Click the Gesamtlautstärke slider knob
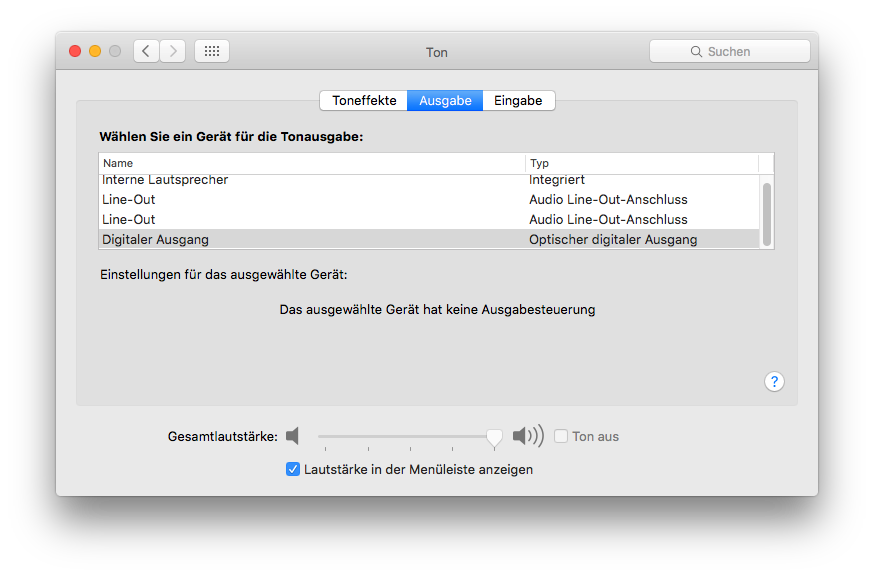 click(x=494, y=437)
